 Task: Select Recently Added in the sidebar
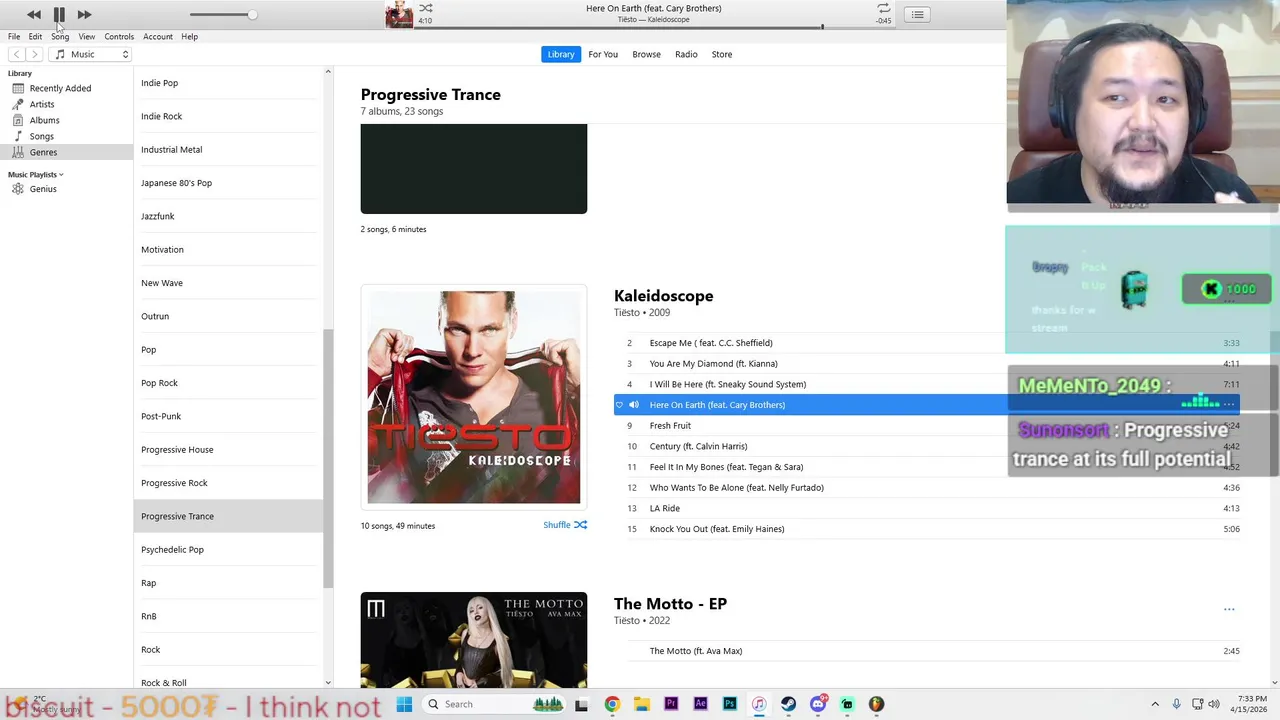pos(60,88)
